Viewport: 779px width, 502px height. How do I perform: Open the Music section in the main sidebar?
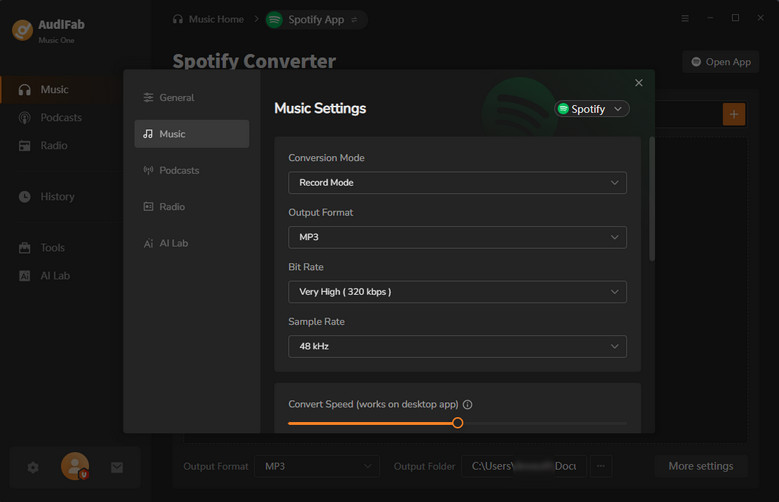coord(62,89)
